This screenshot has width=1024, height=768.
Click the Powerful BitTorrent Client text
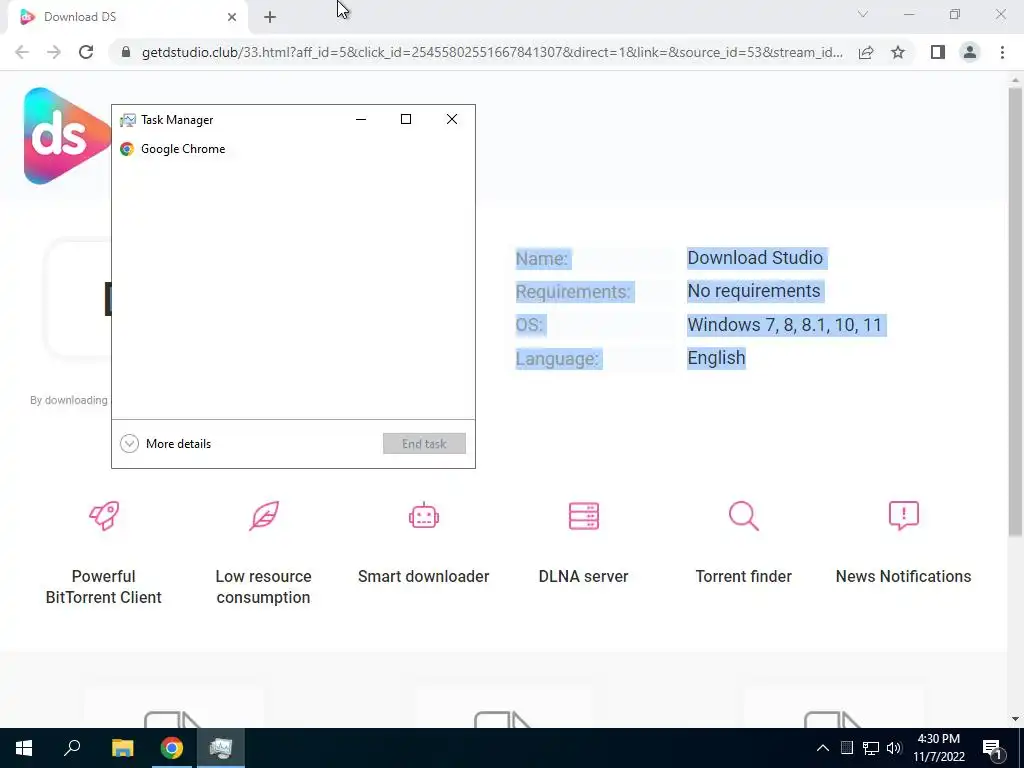(103, 586)
